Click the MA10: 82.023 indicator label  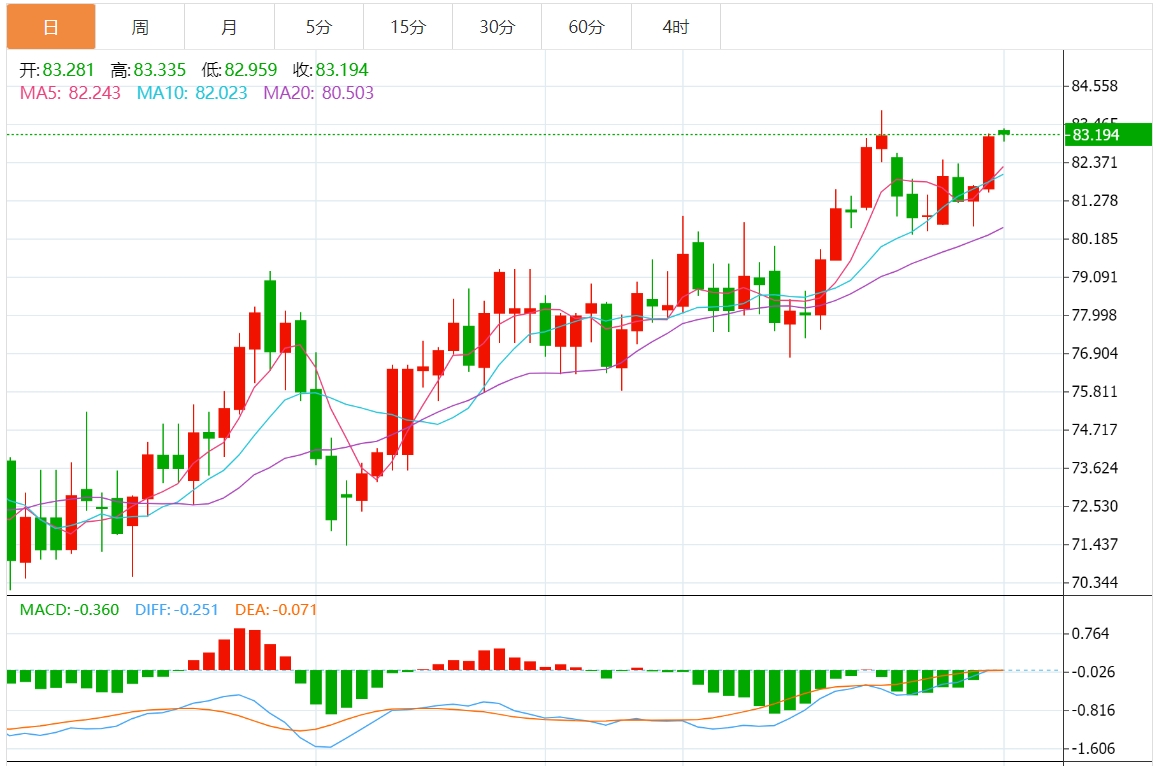[192, 93]
